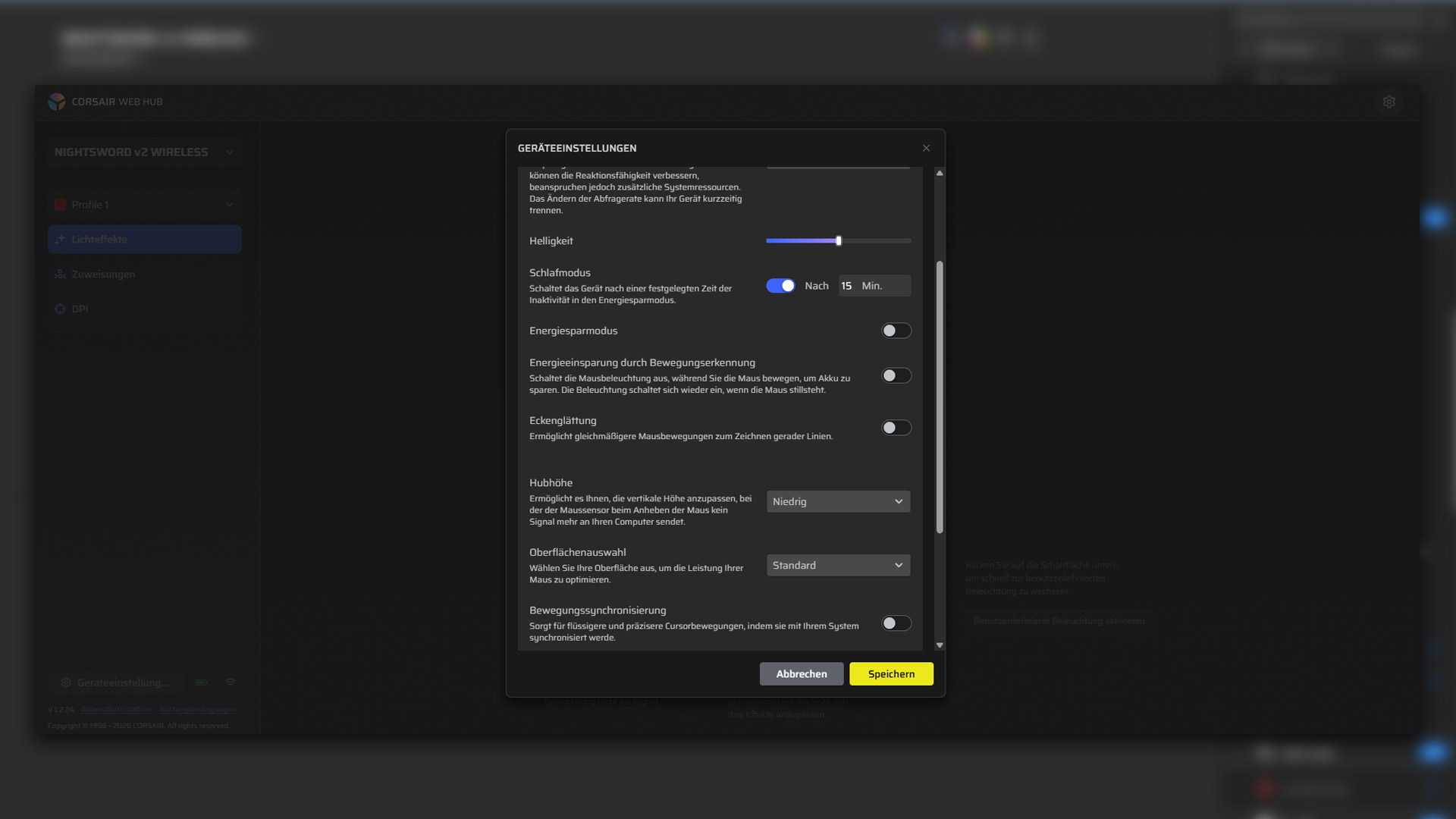The width and height of the screenshot is (1456, 819).
Task: Click the Abbrechen button
Action: point(802,674)
